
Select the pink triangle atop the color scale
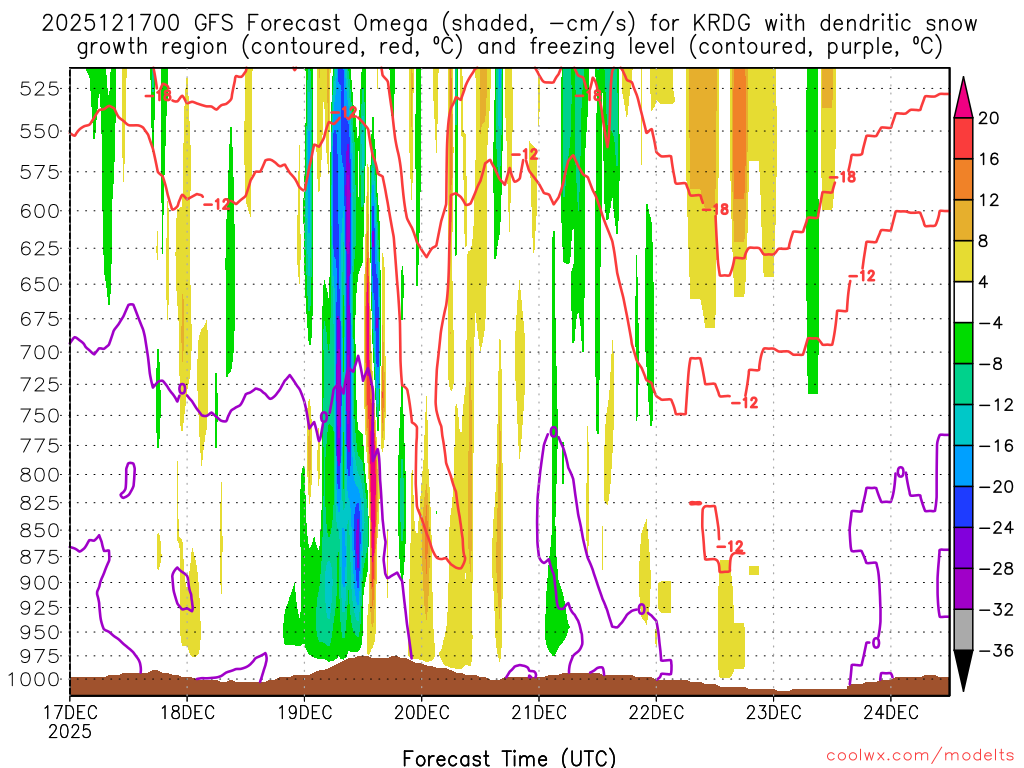click(964, 96)
